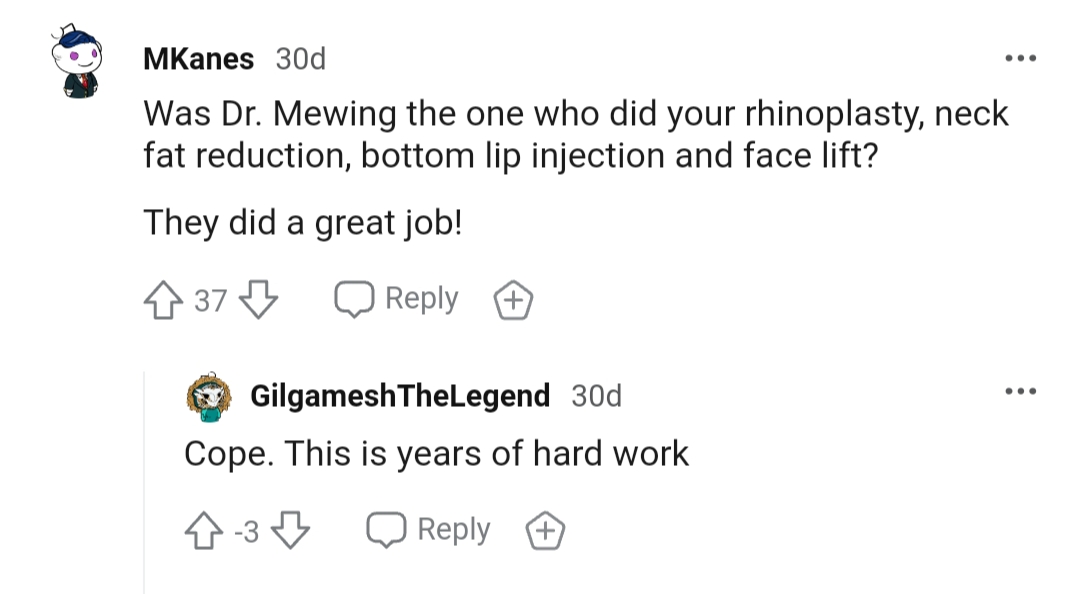Visit the GilgameshTheLegend username profile link
1079x594 pixels.
tap(400, 396)
